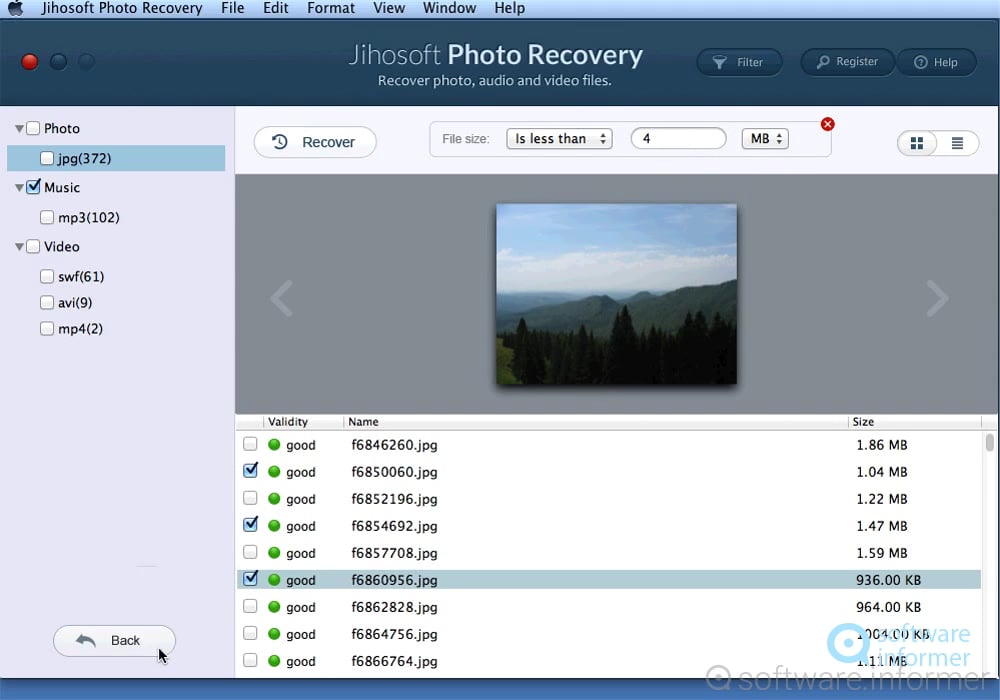Click the green status dot for f6846260.jpg

(274, 444)
